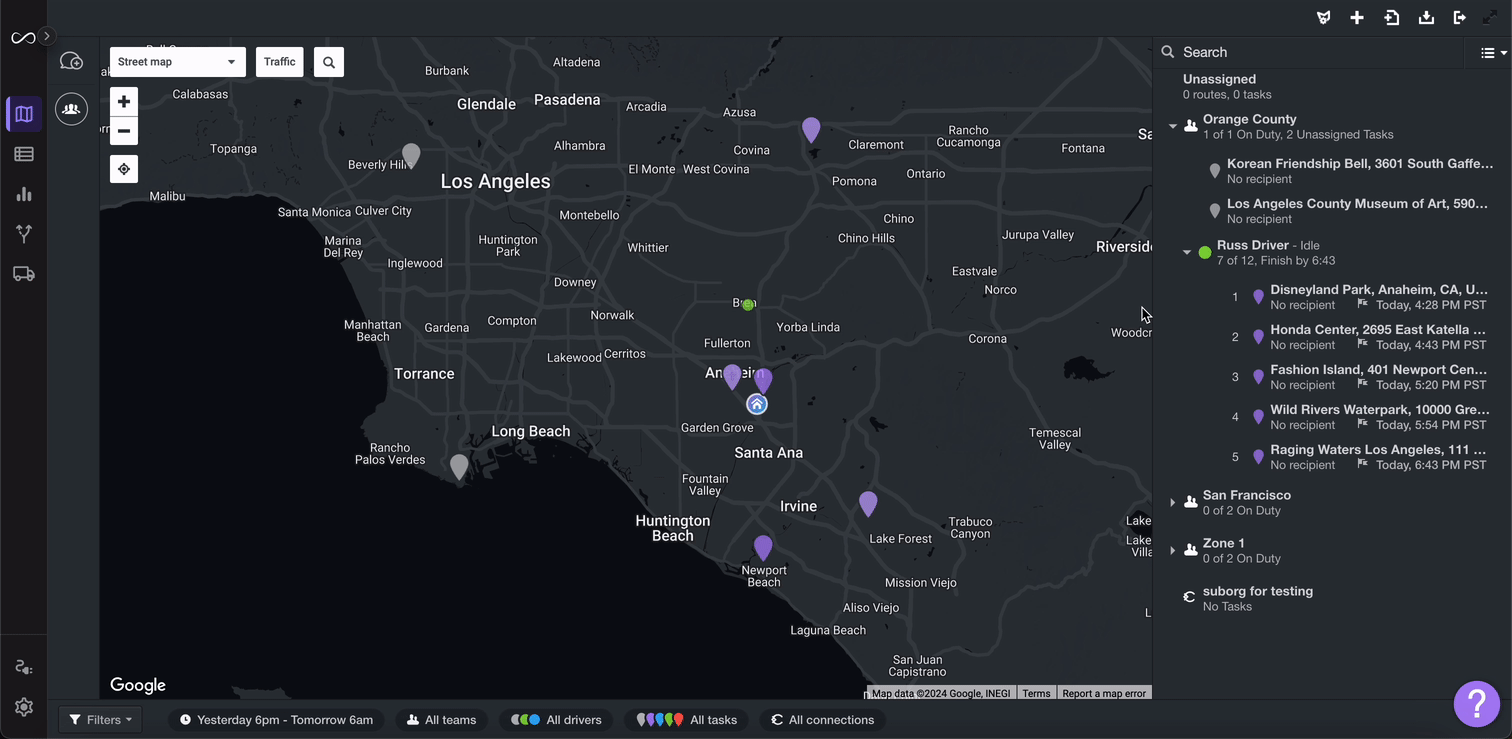Click the home hub marker on the map
This screenshot has width=1512, height=739.
tap(757, 404)
